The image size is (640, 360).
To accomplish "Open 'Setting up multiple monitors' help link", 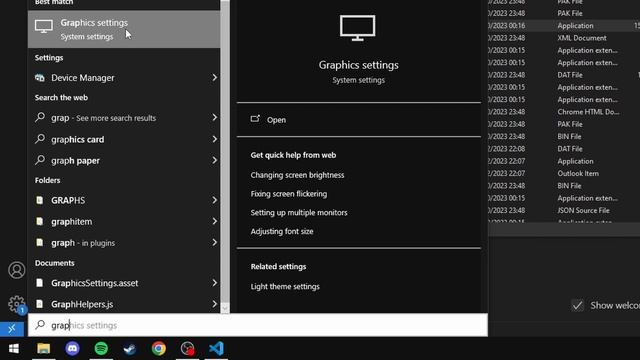I will coord(299,213).
